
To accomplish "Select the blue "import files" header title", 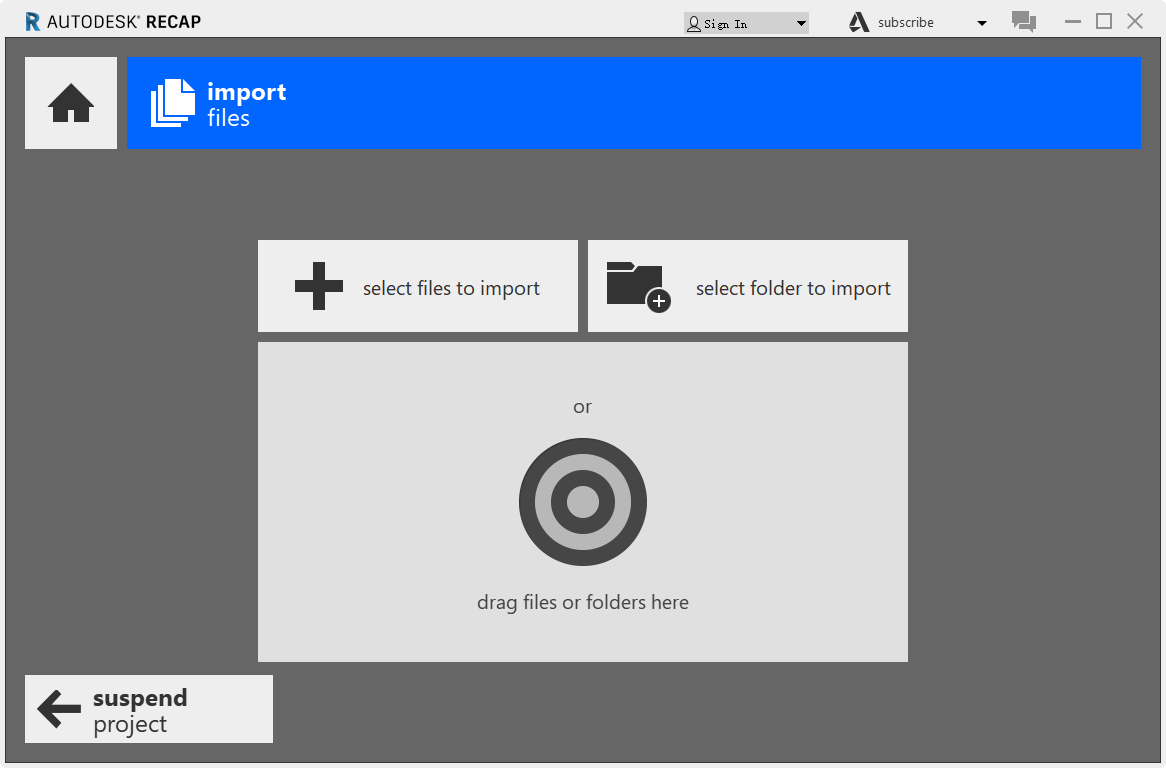I will 246,104.
